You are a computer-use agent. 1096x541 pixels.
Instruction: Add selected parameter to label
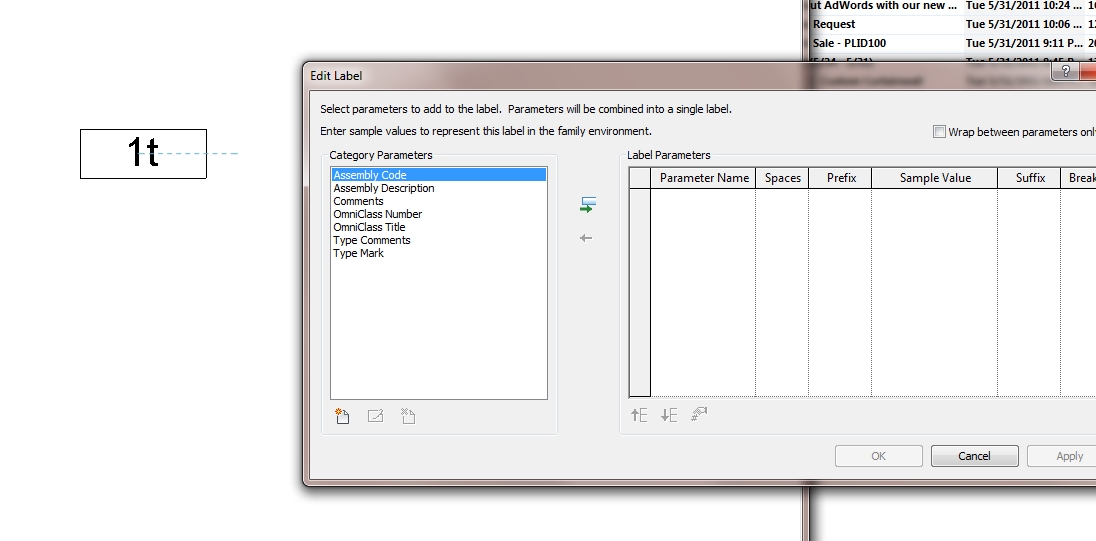click(587, 205)
